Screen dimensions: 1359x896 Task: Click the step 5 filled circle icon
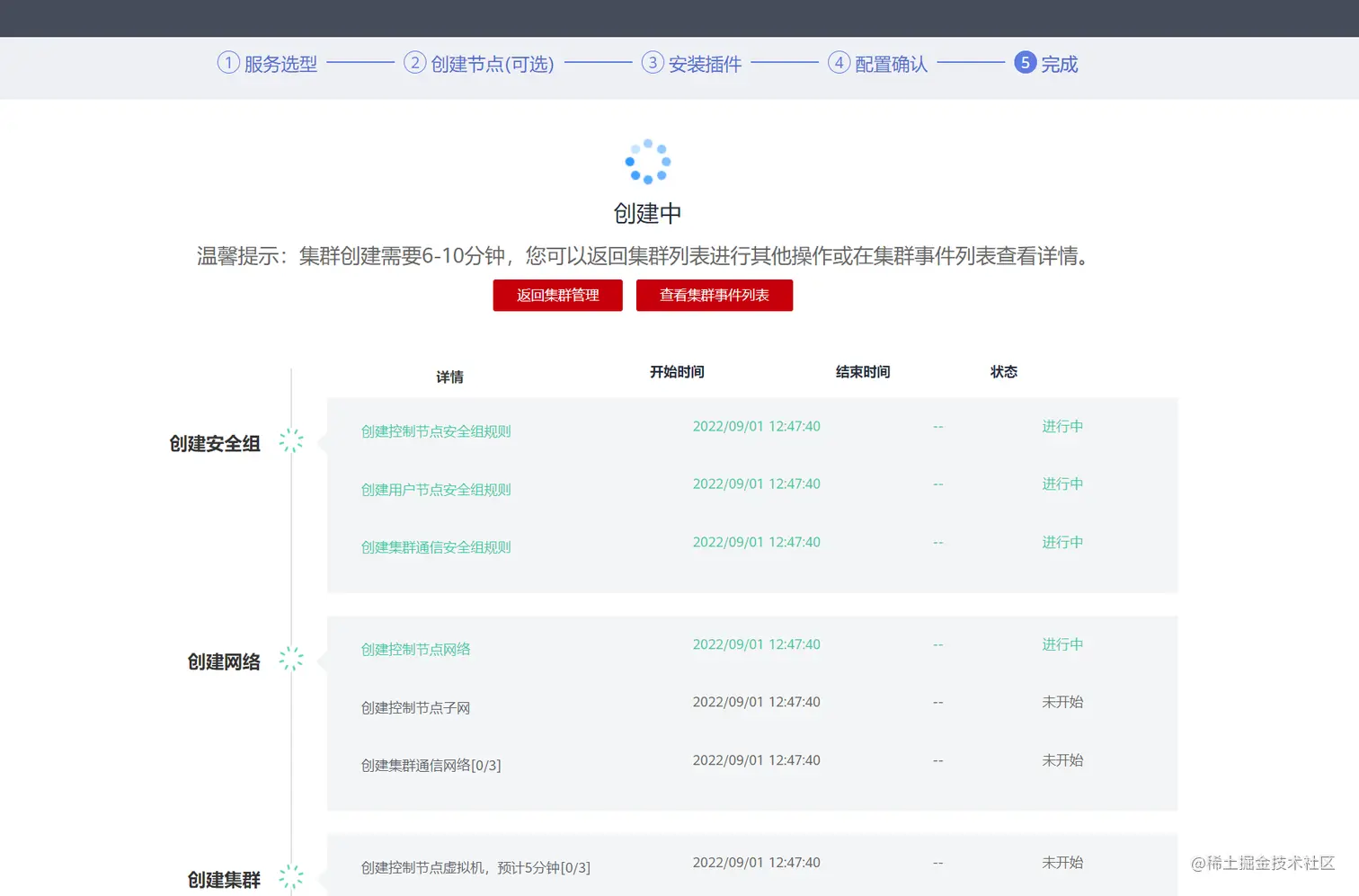pyautogui.click(x=1026, y=63)
